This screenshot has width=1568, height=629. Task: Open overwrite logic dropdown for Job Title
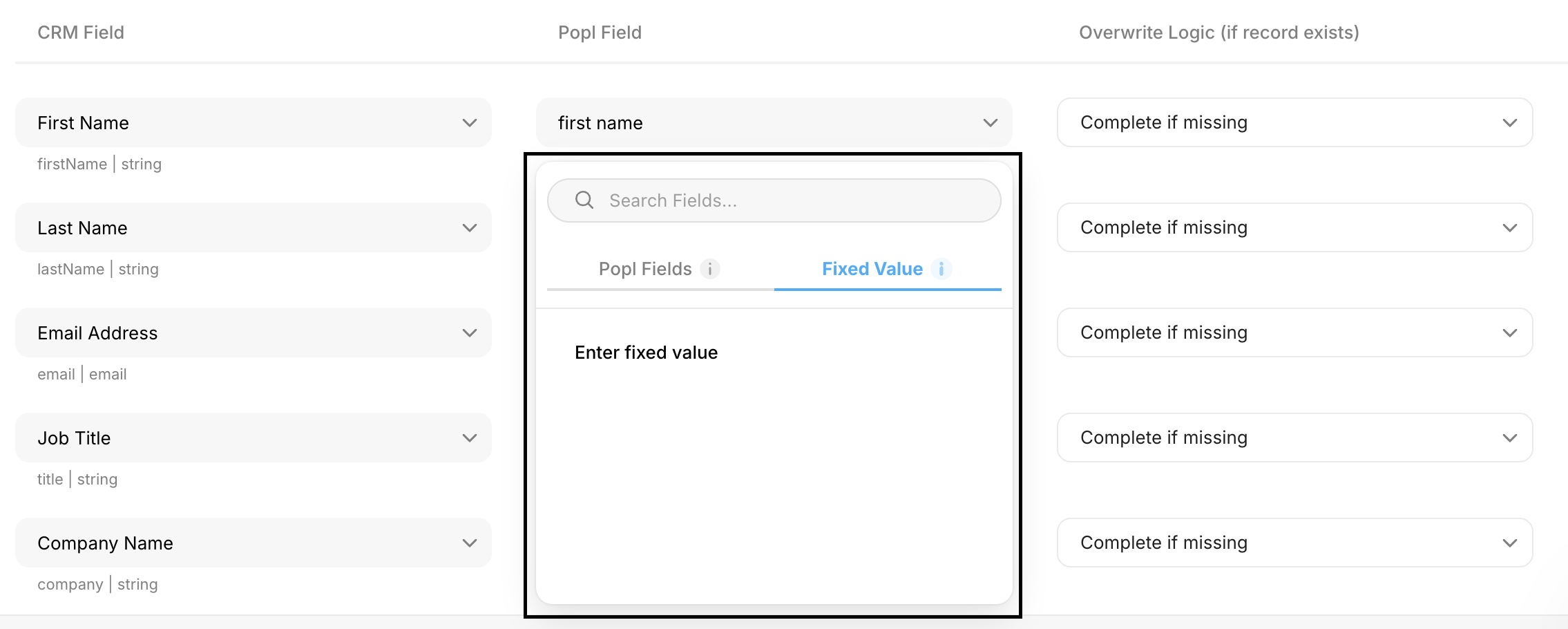pos(1294,438)
